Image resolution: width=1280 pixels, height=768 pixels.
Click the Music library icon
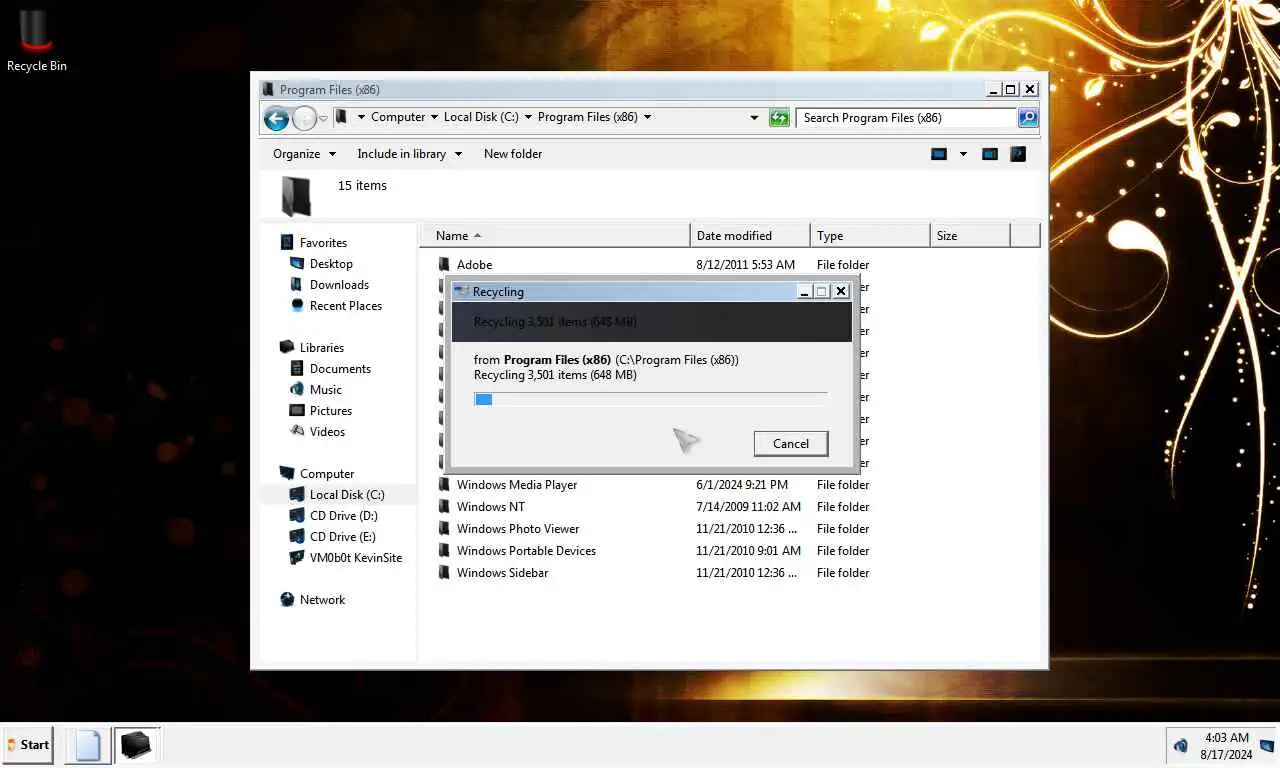tap(297, 389)
